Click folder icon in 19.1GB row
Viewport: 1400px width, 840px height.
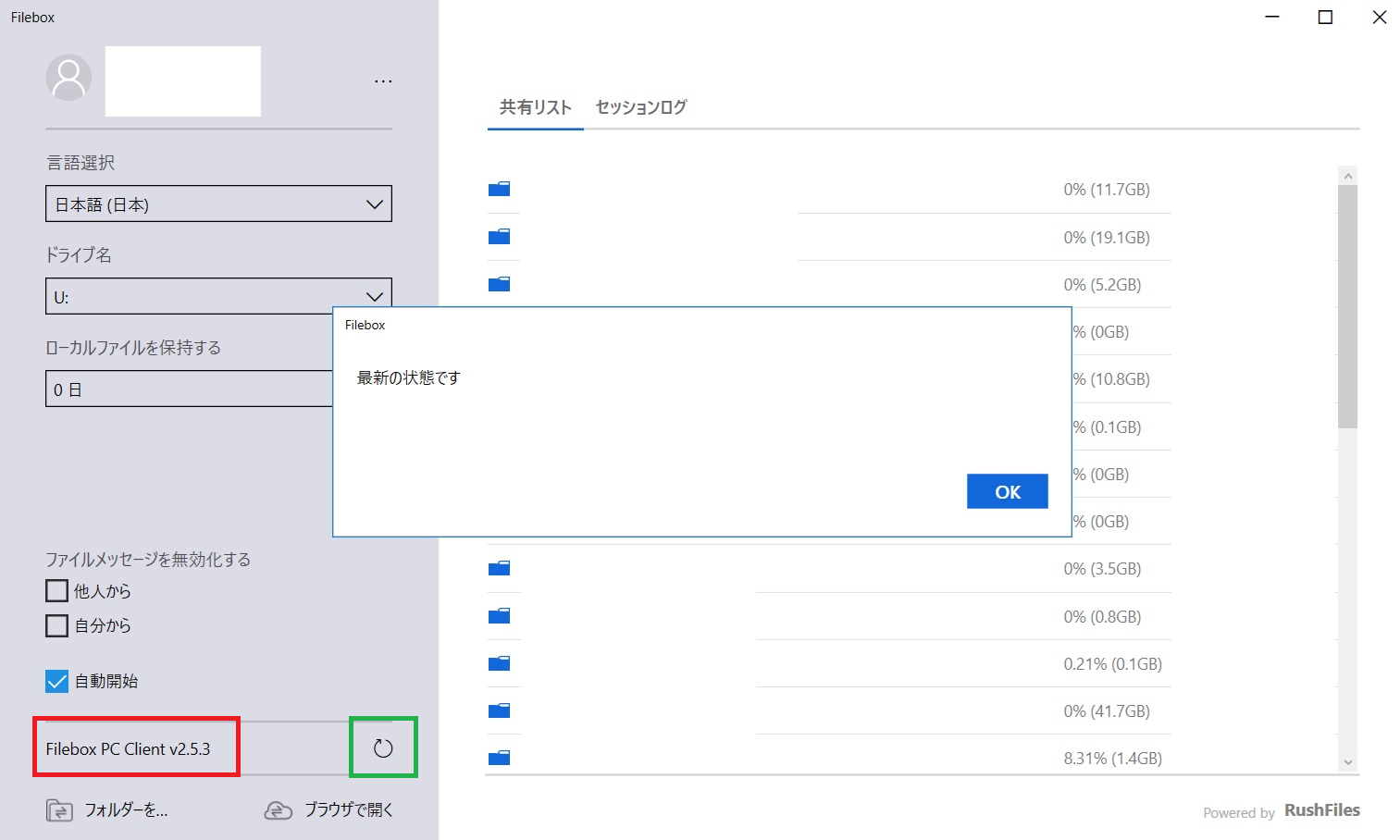500,236
